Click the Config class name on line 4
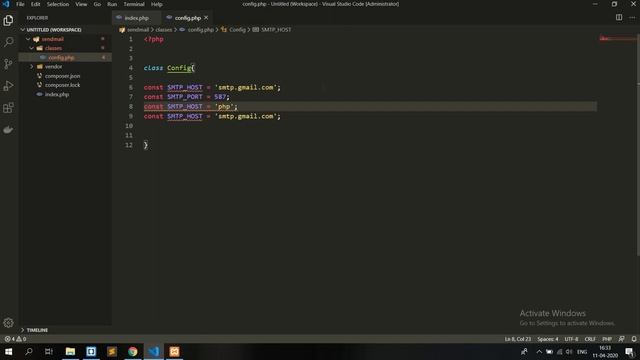Image resolution: width=640 pixels, height=360 pixels. pos(179,68)
